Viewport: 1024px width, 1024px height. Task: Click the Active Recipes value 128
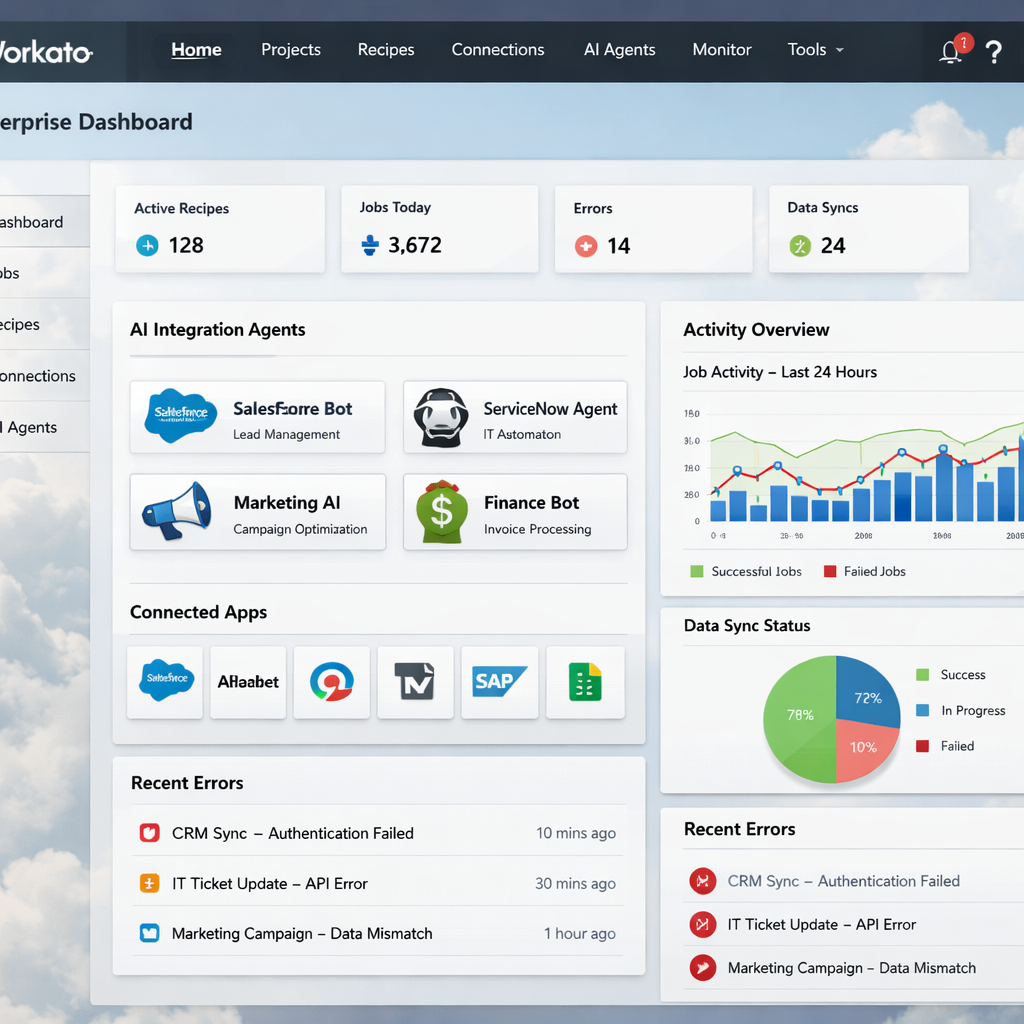(186, 246)
